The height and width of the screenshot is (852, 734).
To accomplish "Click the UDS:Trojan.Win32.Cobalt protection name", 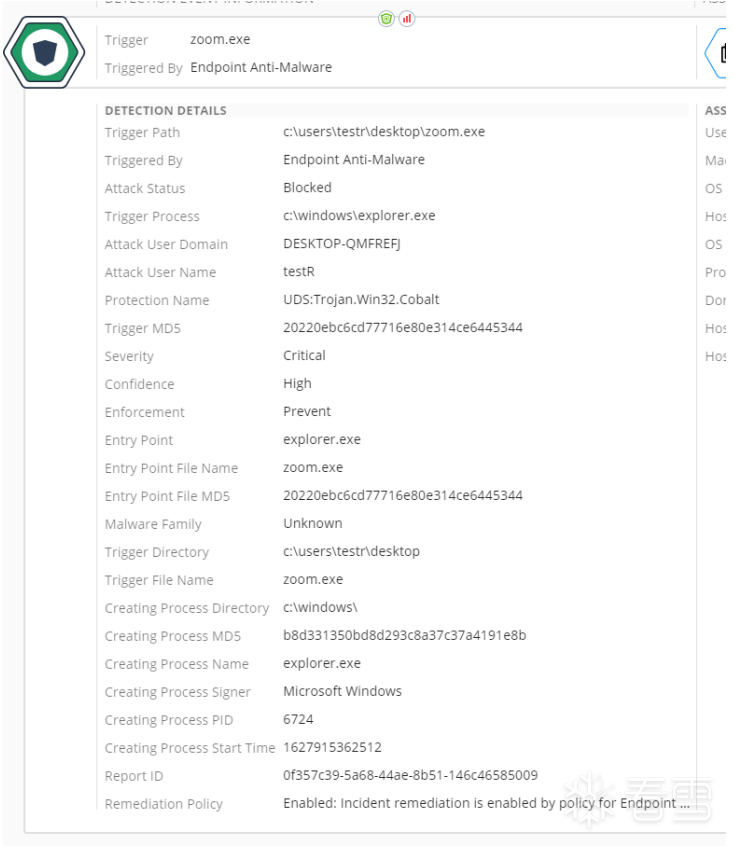I will [361, 299].
